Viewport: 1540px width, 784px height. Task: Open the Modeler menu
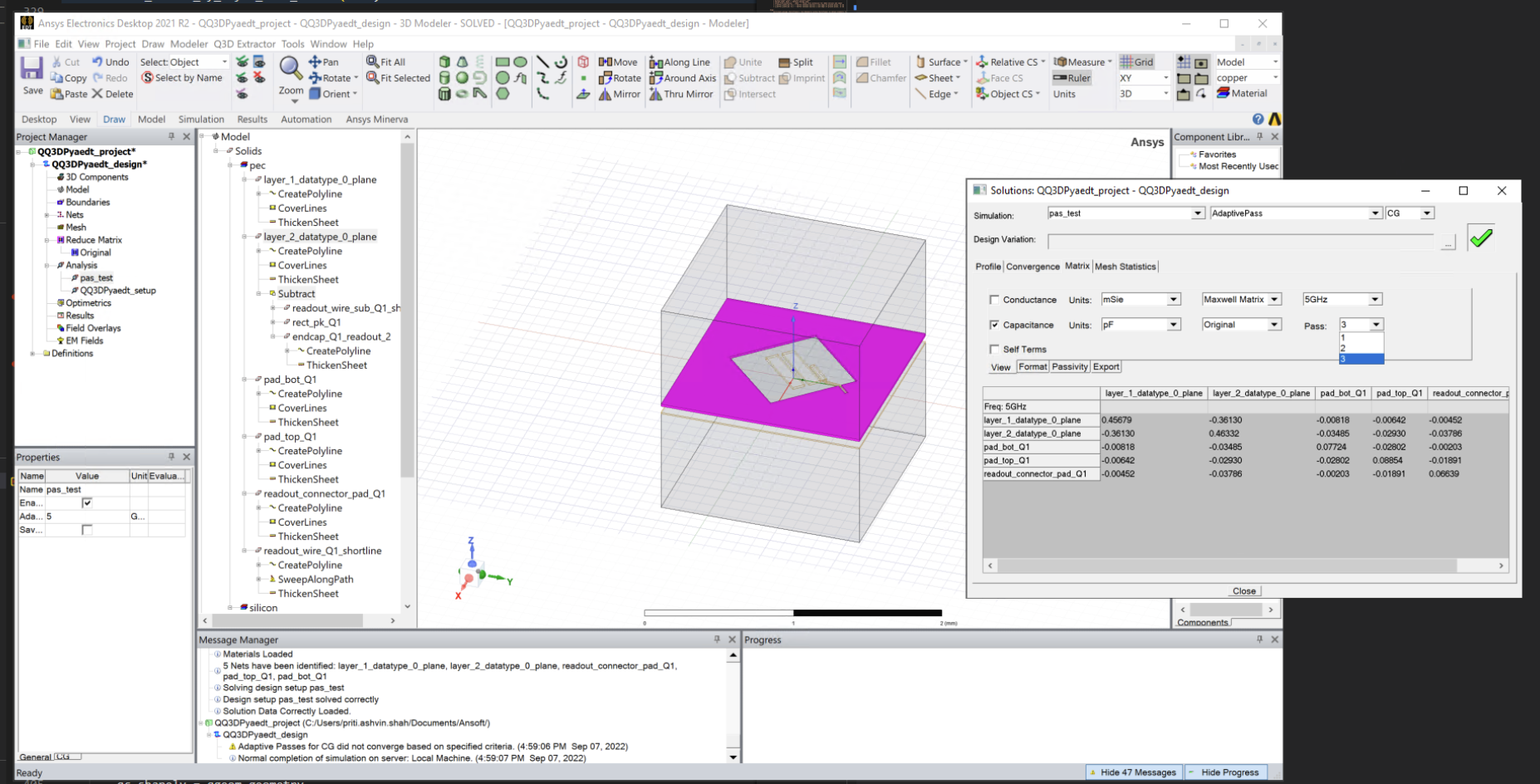coord(189,44)
